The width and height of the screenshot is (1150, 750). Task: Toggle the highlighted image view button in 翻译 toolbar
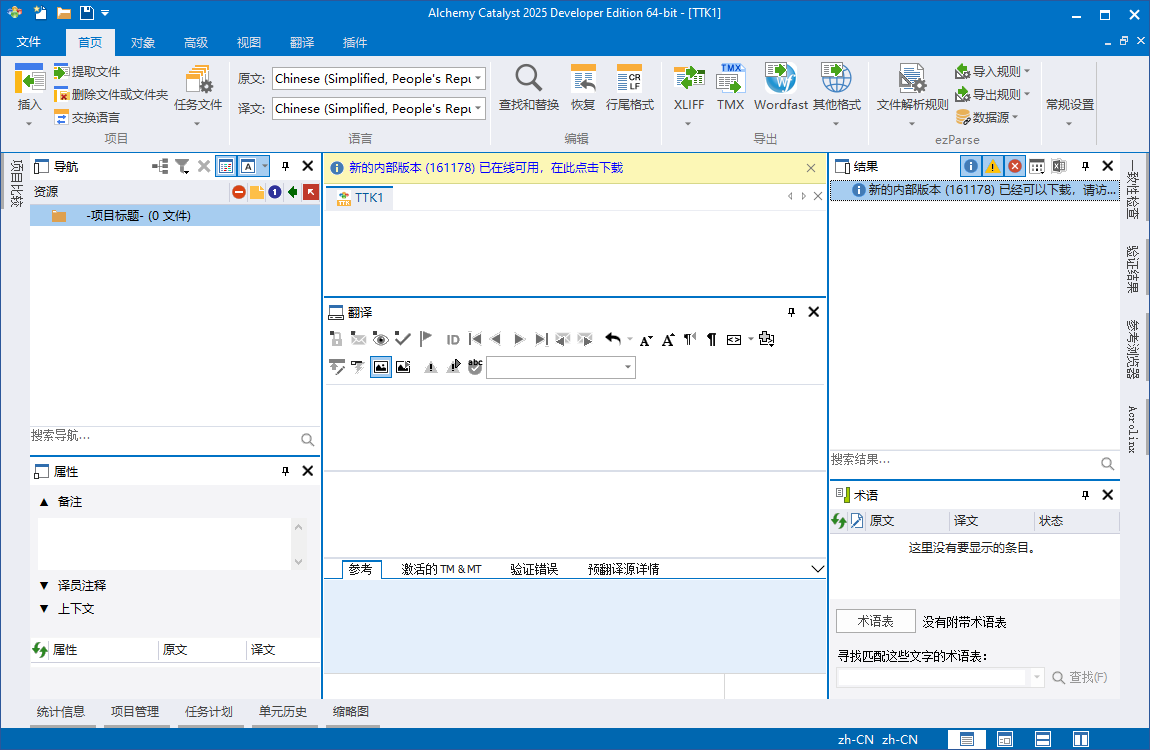381,367
